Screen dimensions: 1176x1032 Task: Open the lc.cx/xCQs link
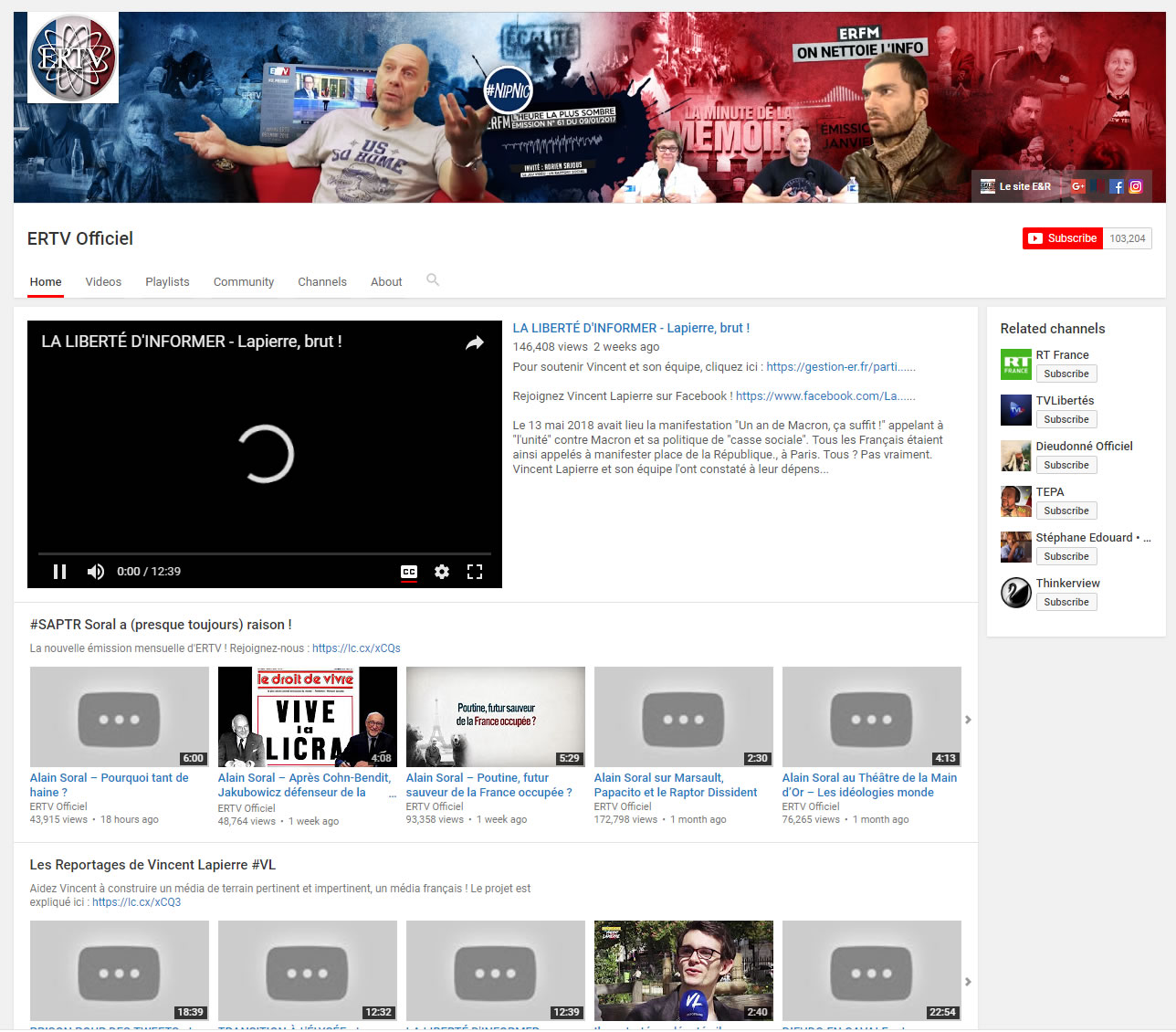[x=356, y=648]
